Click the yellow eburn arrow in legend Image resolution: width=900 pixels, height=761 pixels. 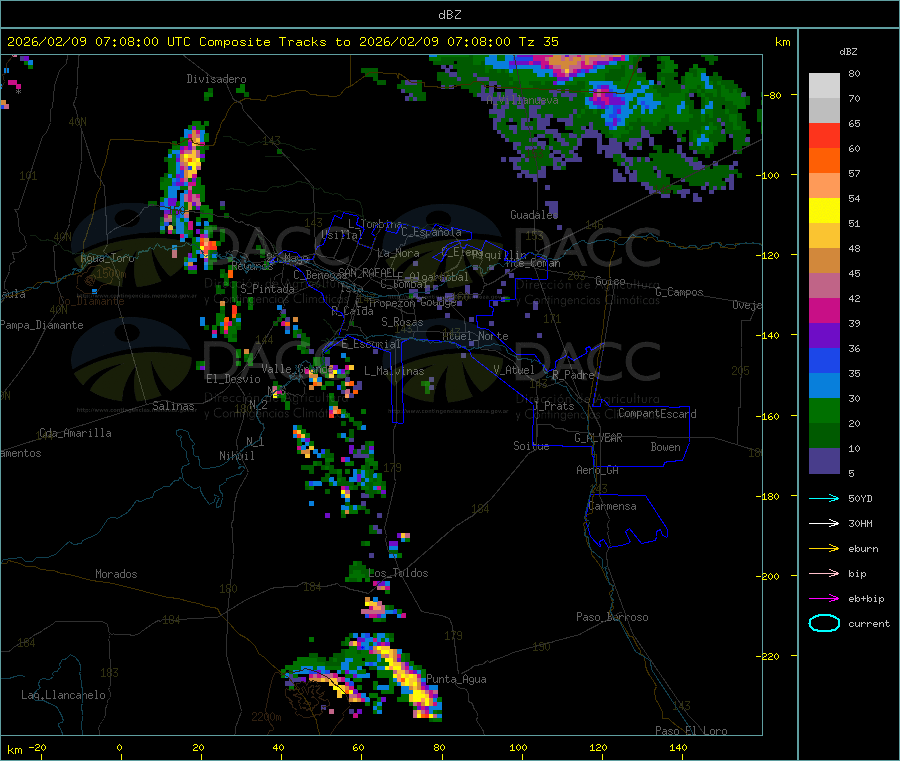[x=824, y=549]
